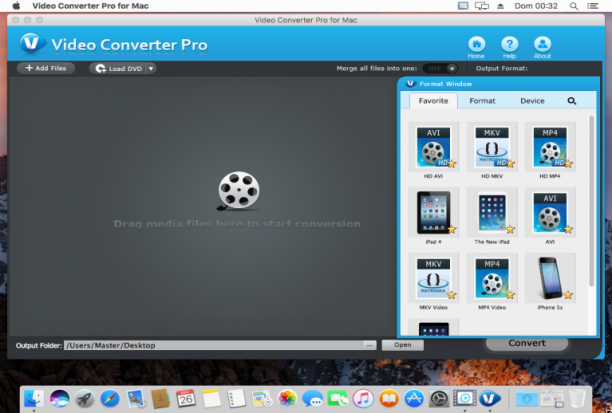The height and width of the screenshot is (413, 612).
Task: Open Spotlight search in the menu bar
Action: coord(574,6)
